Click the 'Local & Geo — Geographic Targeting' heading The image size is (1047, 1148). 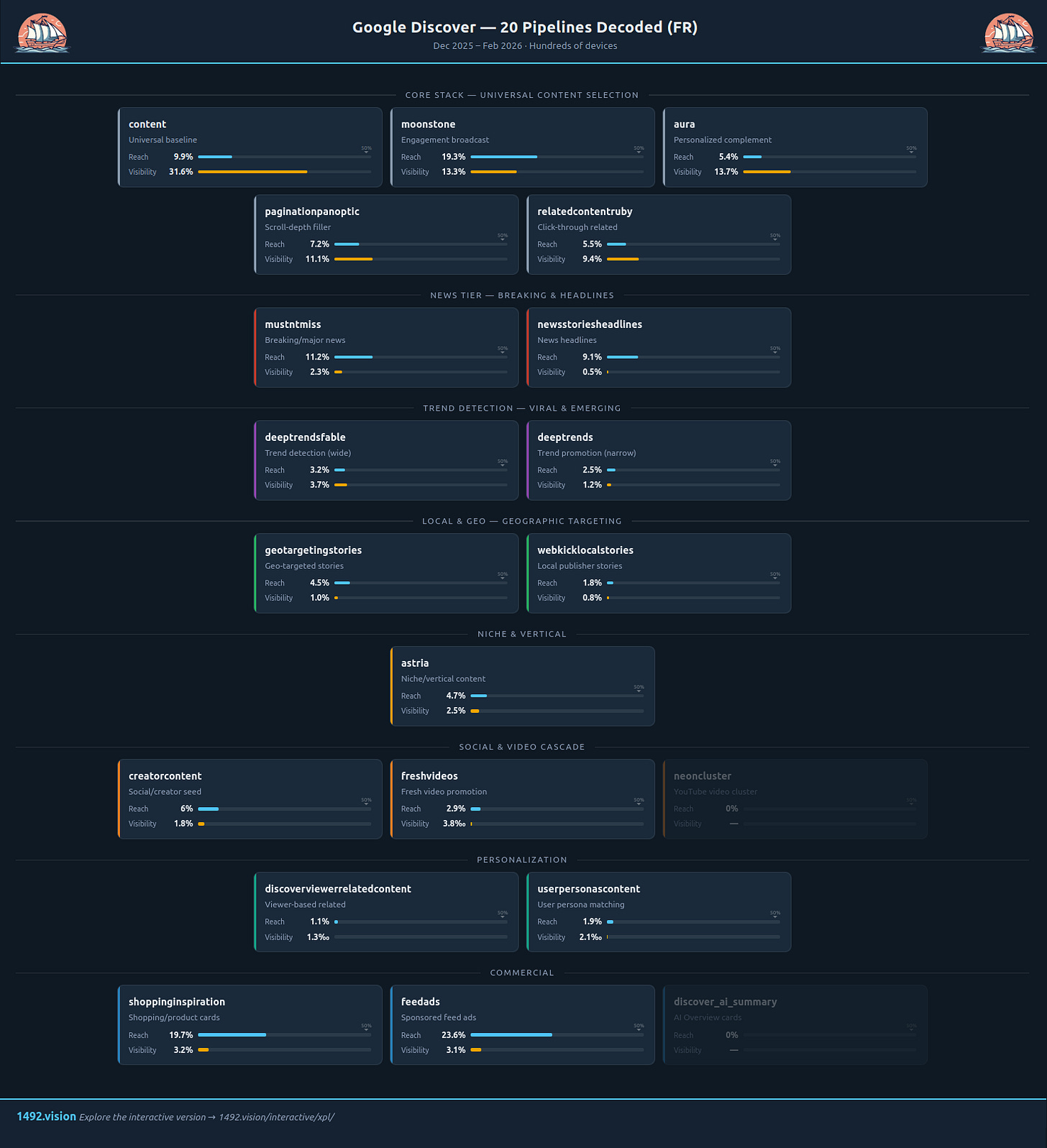[x=522, y=521]
